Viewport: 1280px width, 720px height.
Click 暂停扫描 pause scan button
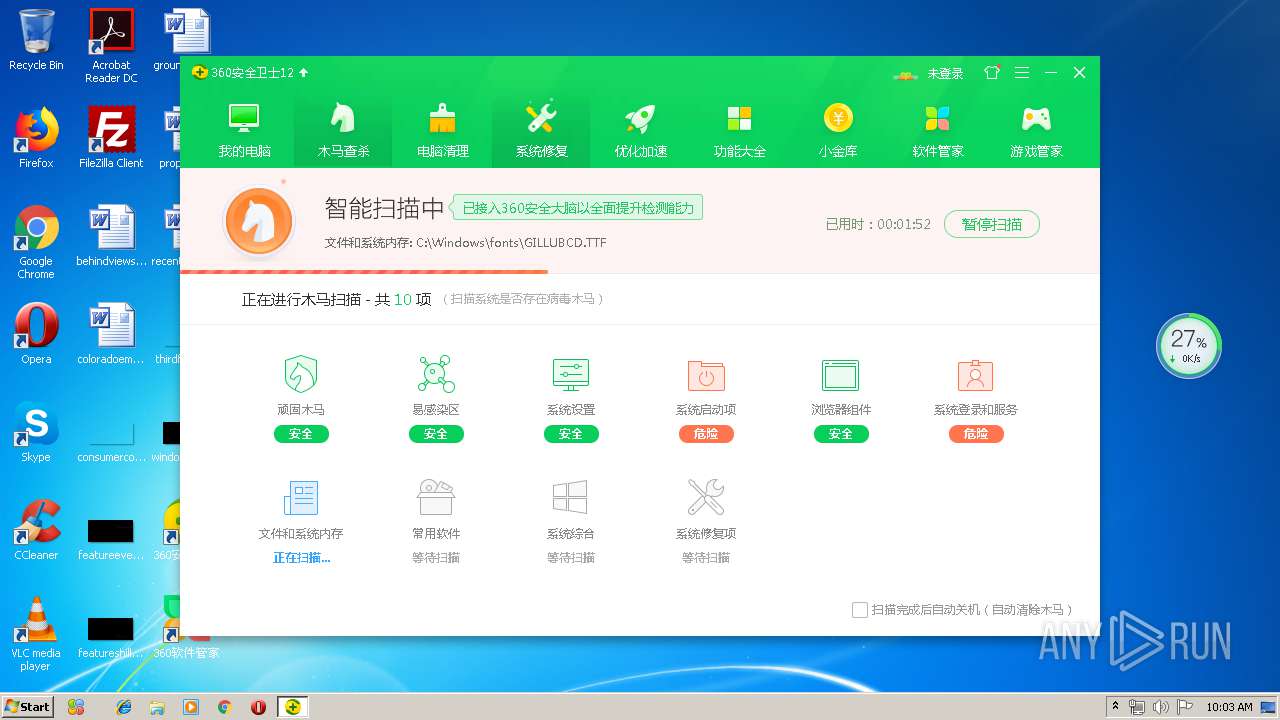pyautogui.click(x=992, y=224)
